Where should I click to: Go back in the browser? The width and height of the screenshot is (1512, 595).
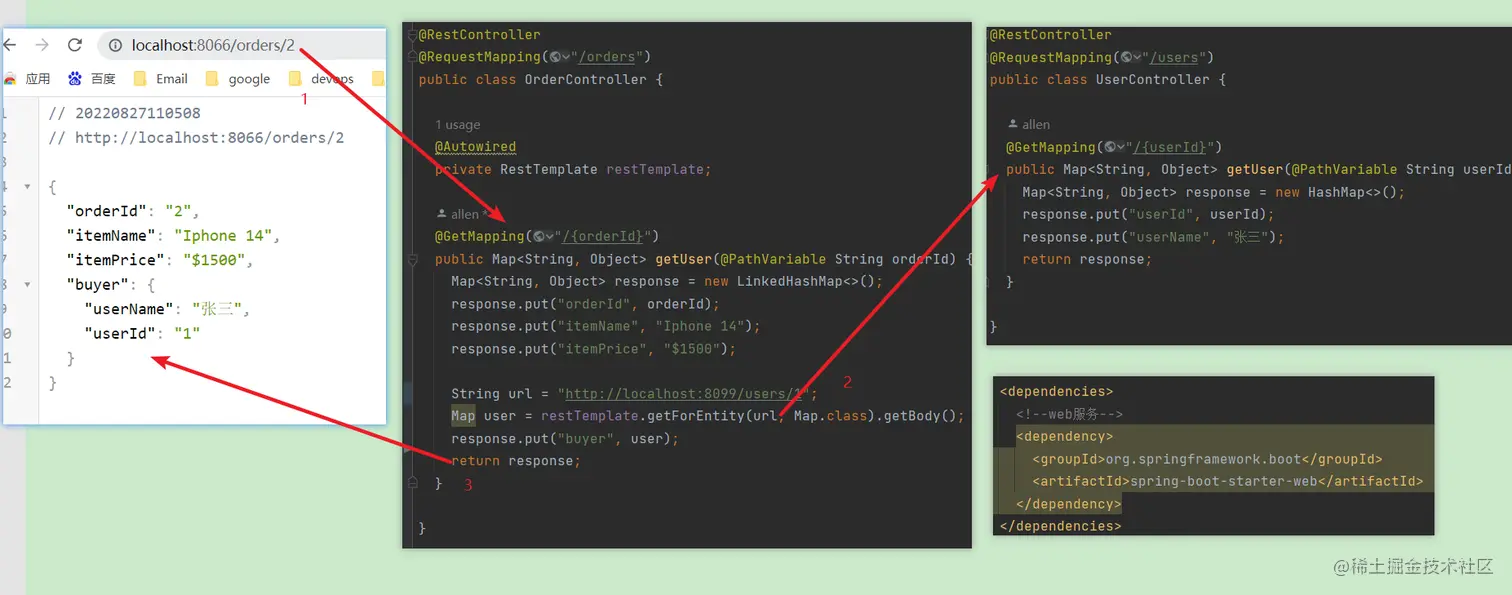coord(9,45)
